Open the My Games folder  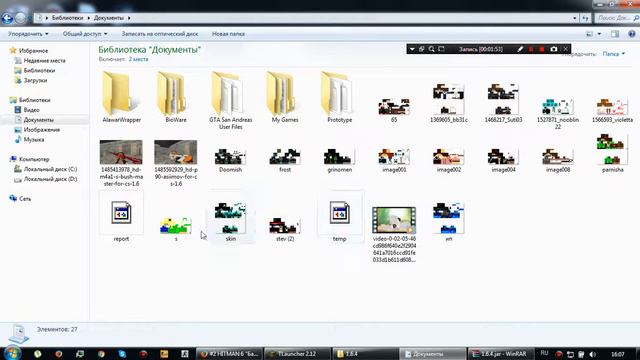click(285, 98)
